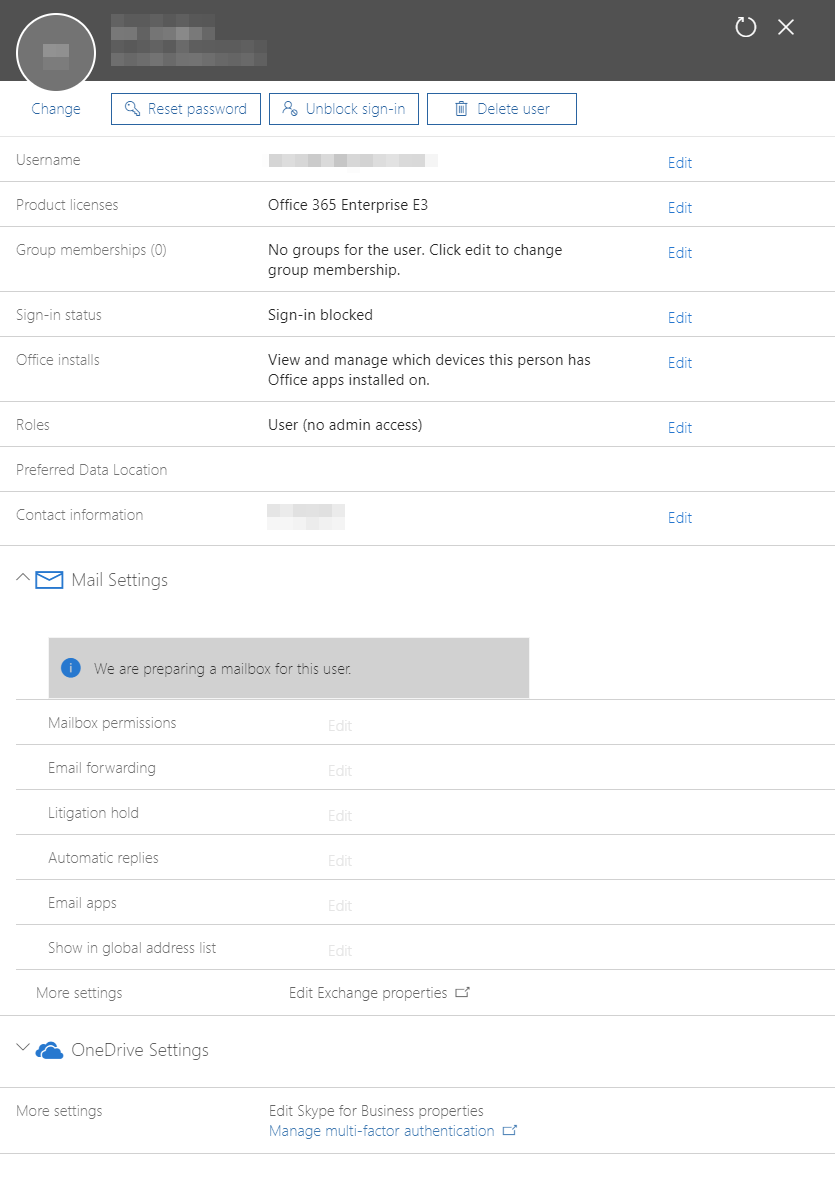Click the Reset password button
Image resolution: width=835 pixels, height=1179 pixels.
pyautogui.click(x=186, y=109)
